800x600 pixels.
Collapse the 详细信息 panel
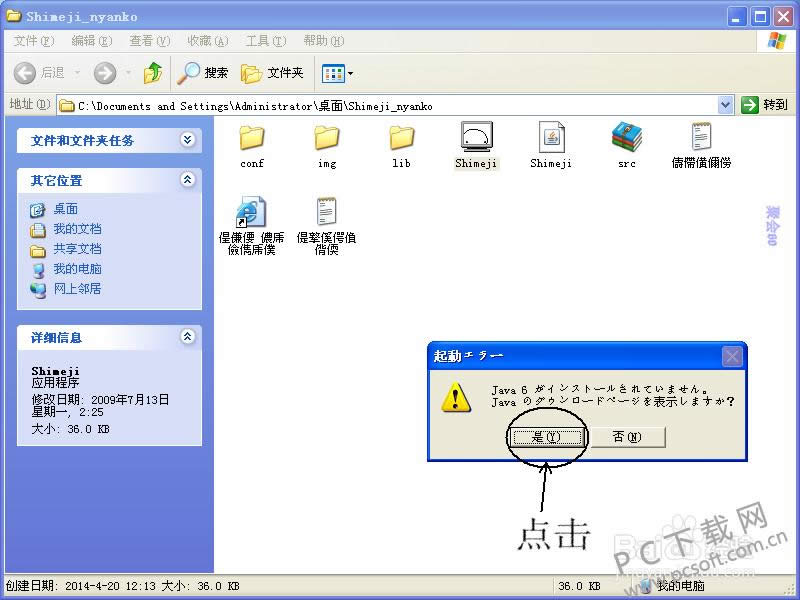[187, 337]
